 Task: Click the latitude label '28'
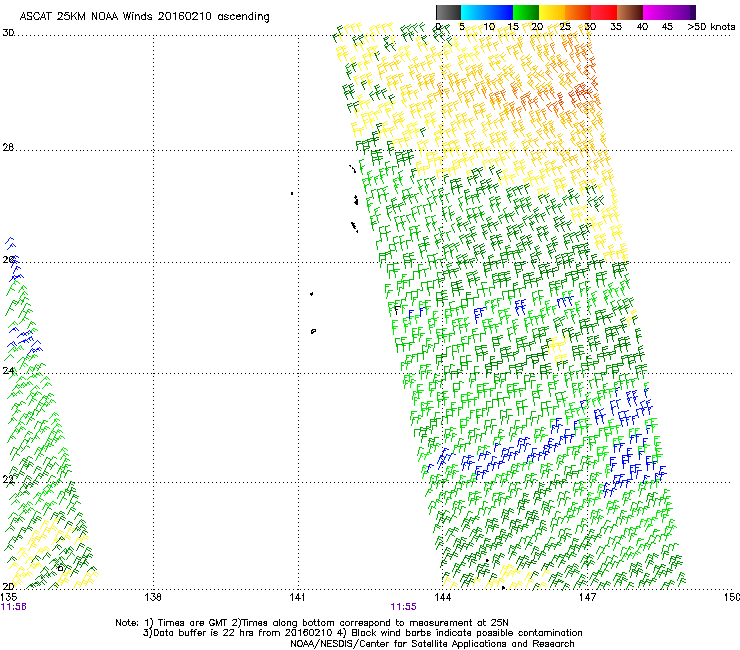tap(8, 147)
